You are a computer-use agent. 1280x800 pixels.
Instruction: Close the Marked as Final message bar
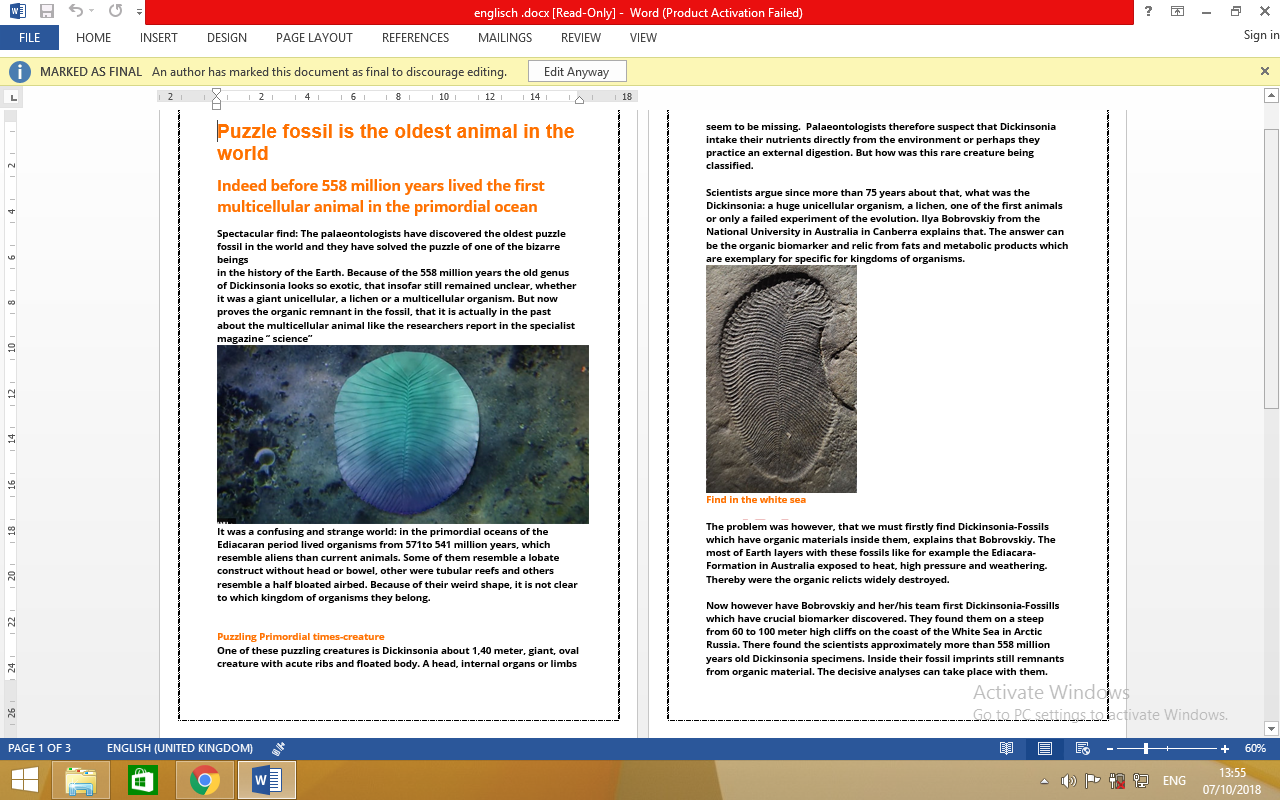(1264, 71)
